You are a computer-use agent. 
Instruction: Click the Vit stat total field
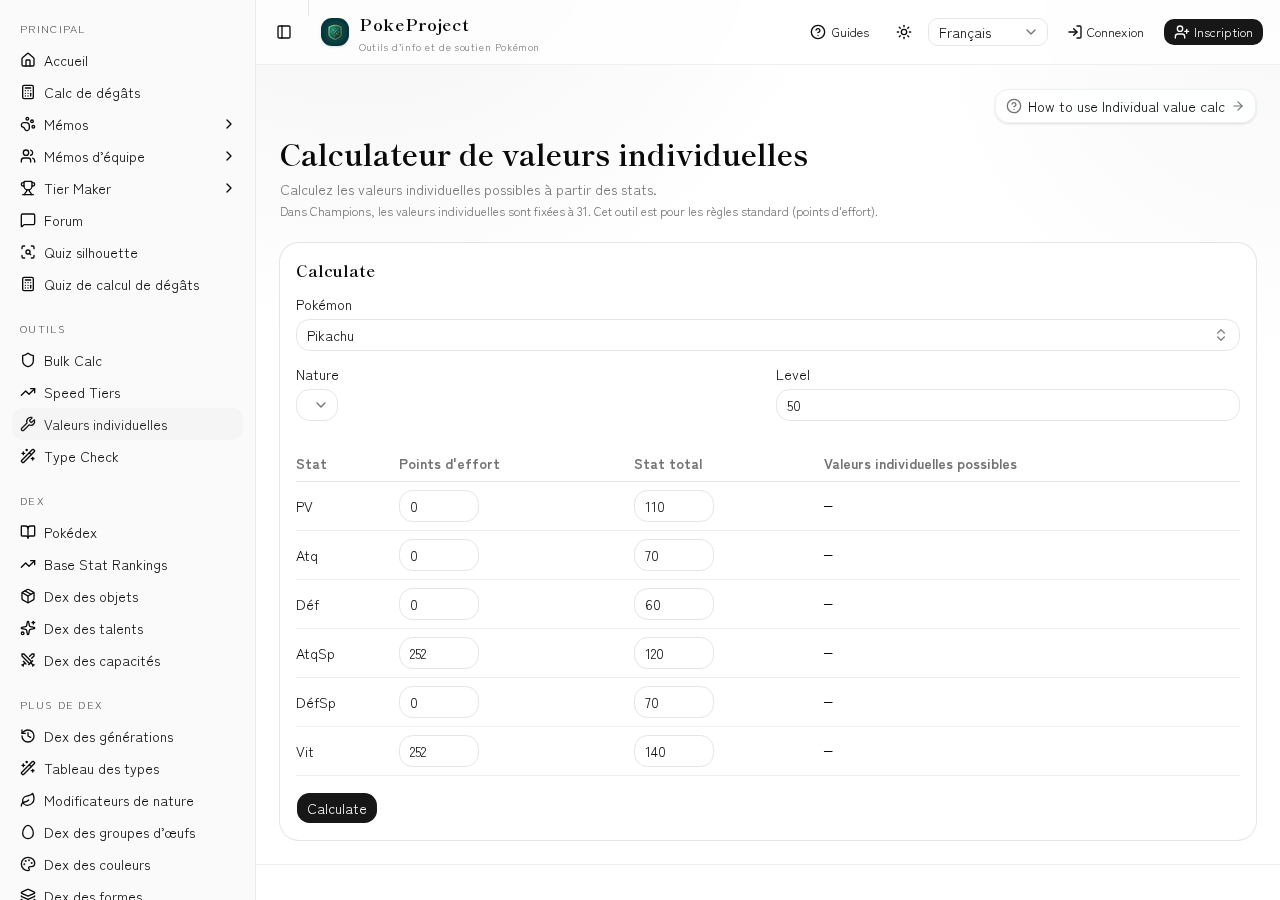coord(674,751)
